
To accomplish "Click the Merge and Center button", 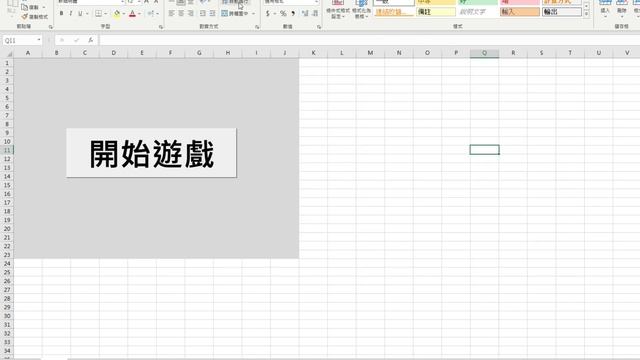I will 235,13.
